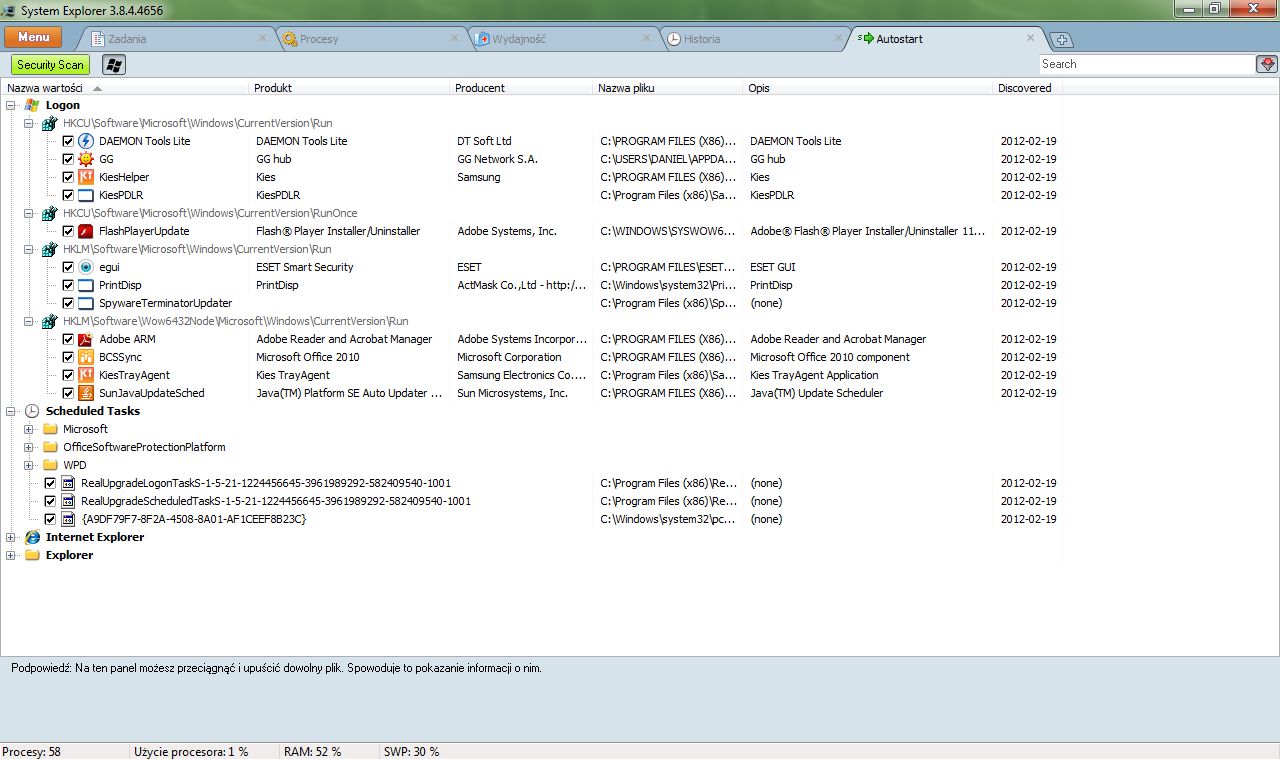Toggle the egui startup checkbox
This screenshot has height=760, width=1280.
coord(68,267)
